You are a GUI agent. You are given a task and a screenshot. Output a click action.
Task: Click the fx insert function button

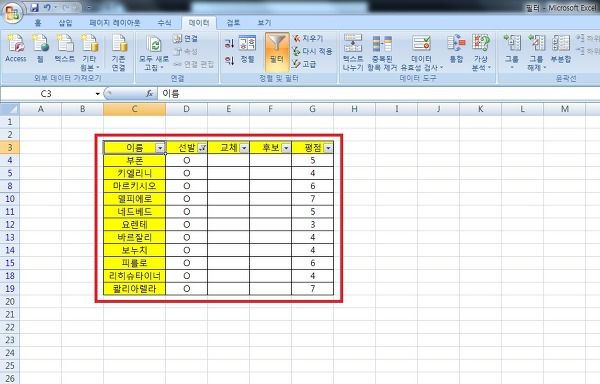tap(150, 94)
